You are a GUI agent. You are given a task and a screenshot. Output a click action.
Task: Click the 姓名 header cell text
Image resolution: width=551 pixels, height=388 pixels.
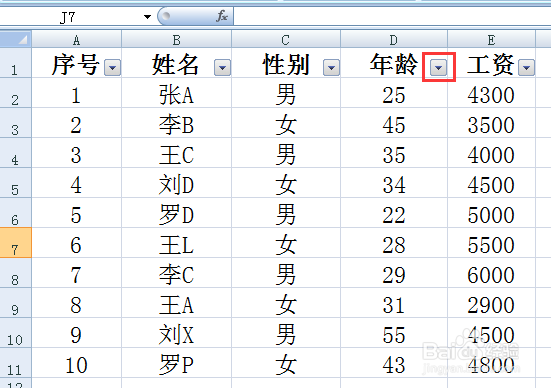pyautogui.click(x=175, y=65)
